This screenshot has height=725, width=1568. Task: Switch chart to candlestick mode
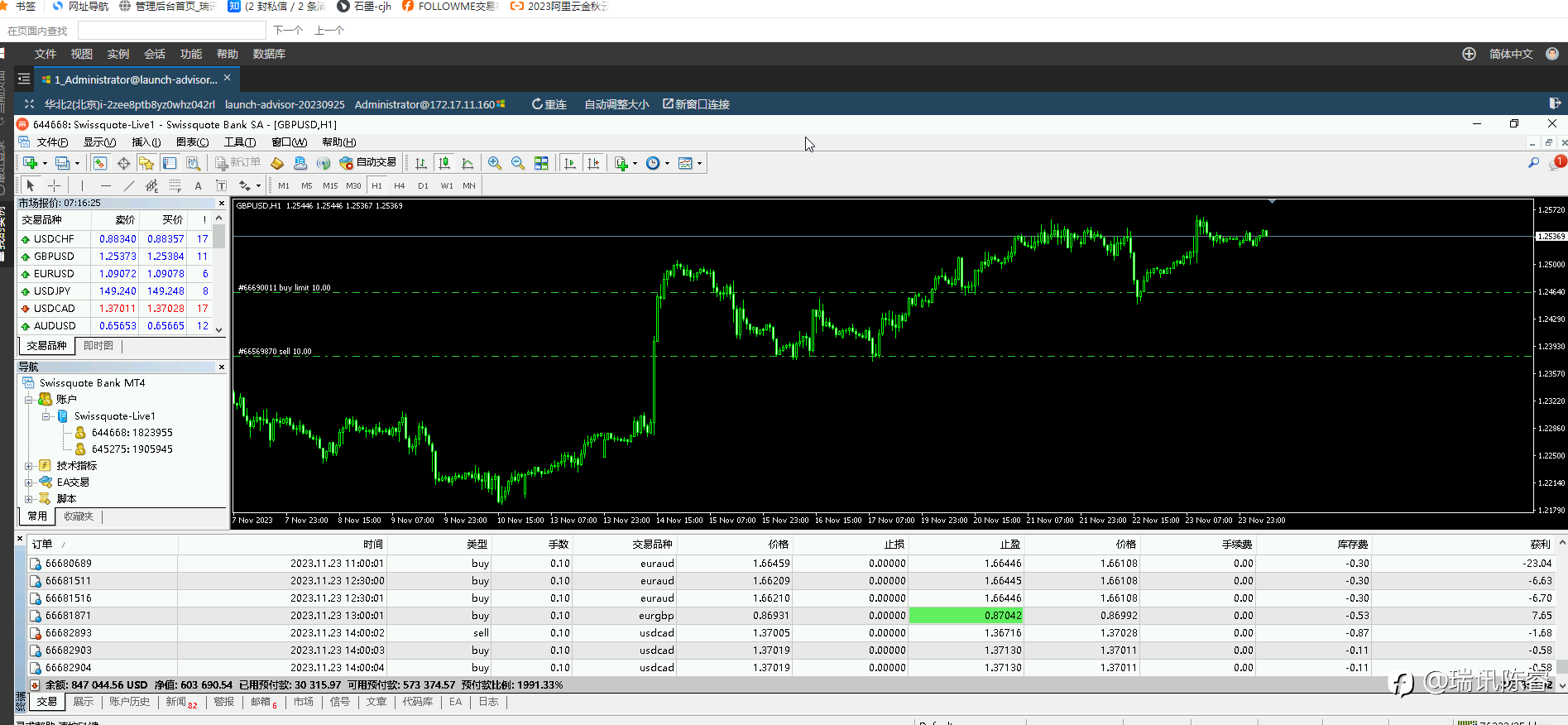[x=444, y=163]
